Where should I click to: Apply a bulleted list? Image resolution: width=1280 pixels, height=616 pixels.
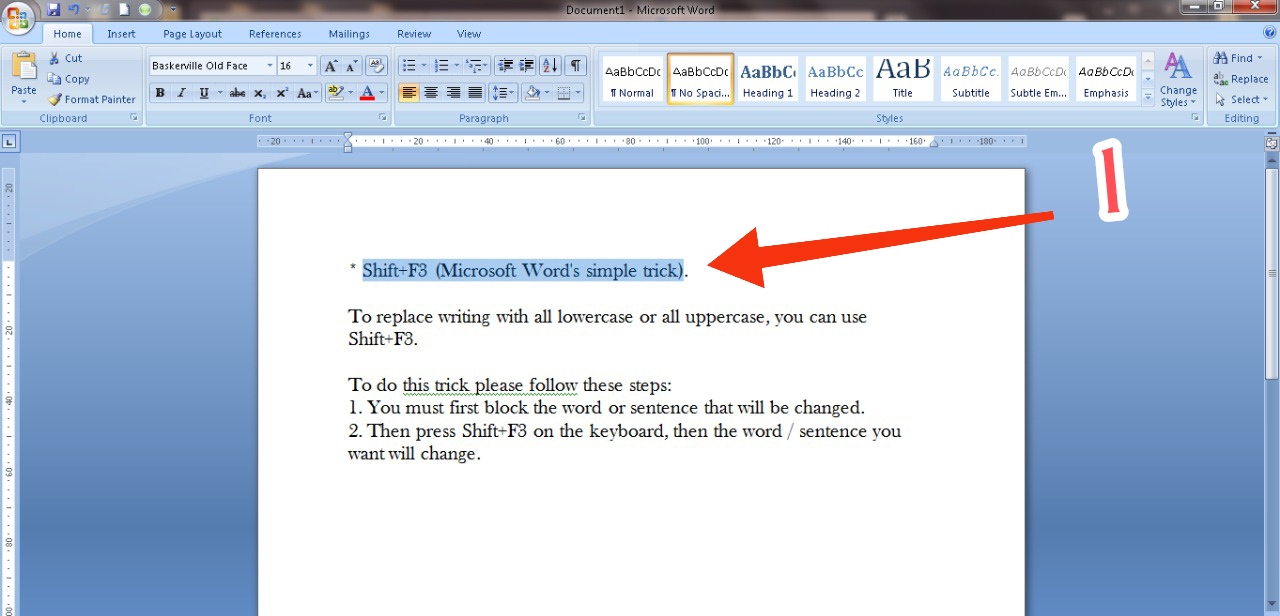coord(408,66)
